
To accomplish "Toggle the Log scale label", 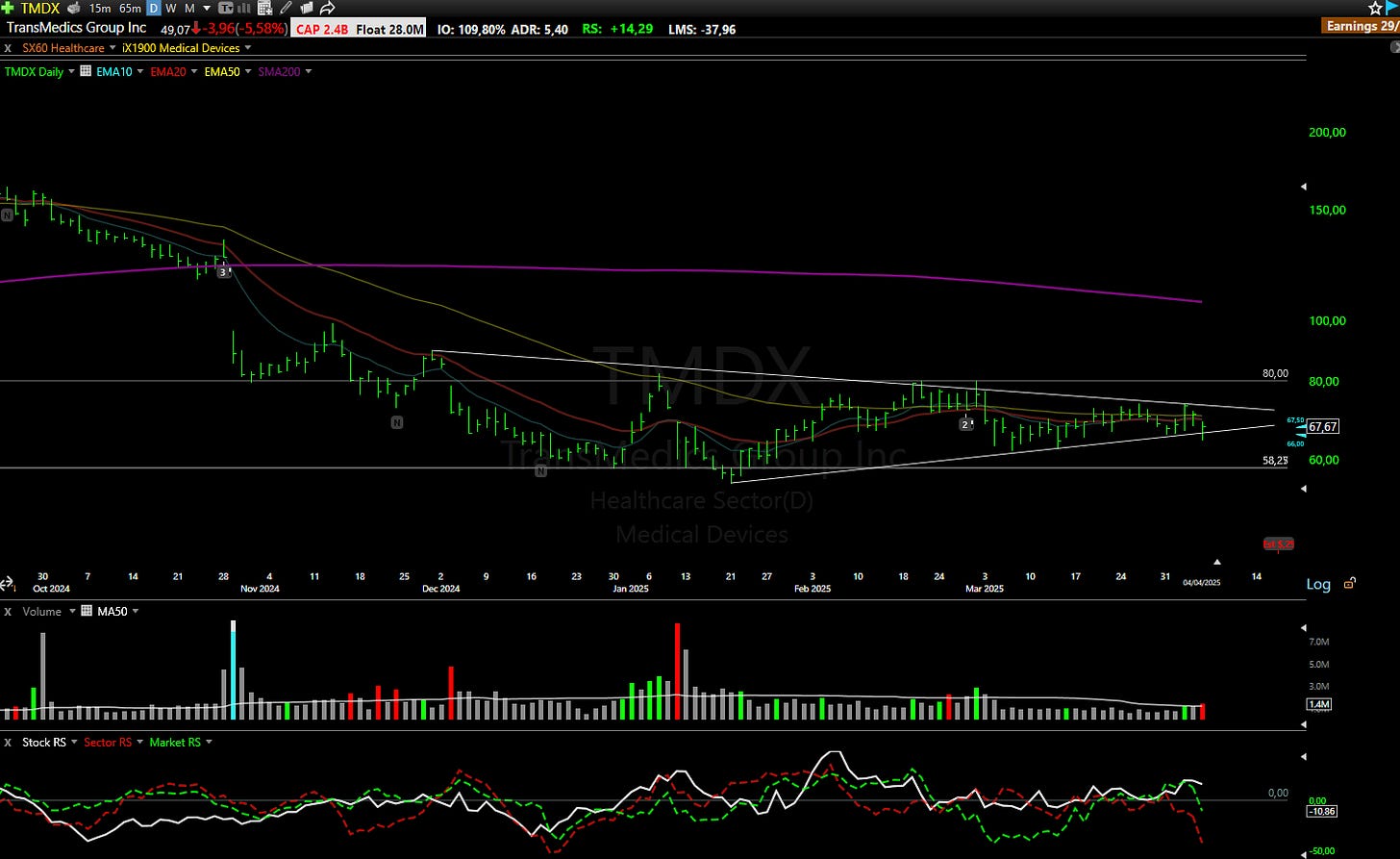I will 1318,584.
